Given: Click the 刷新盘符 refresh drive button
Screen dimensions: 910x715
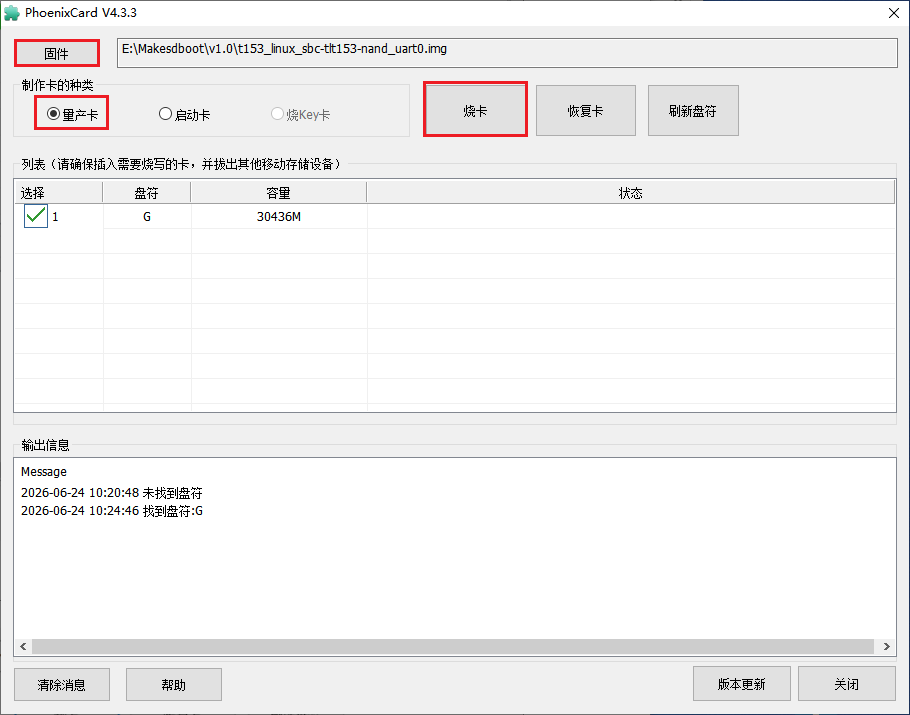Looking at the screenshot, I should [x=693, y=110].
